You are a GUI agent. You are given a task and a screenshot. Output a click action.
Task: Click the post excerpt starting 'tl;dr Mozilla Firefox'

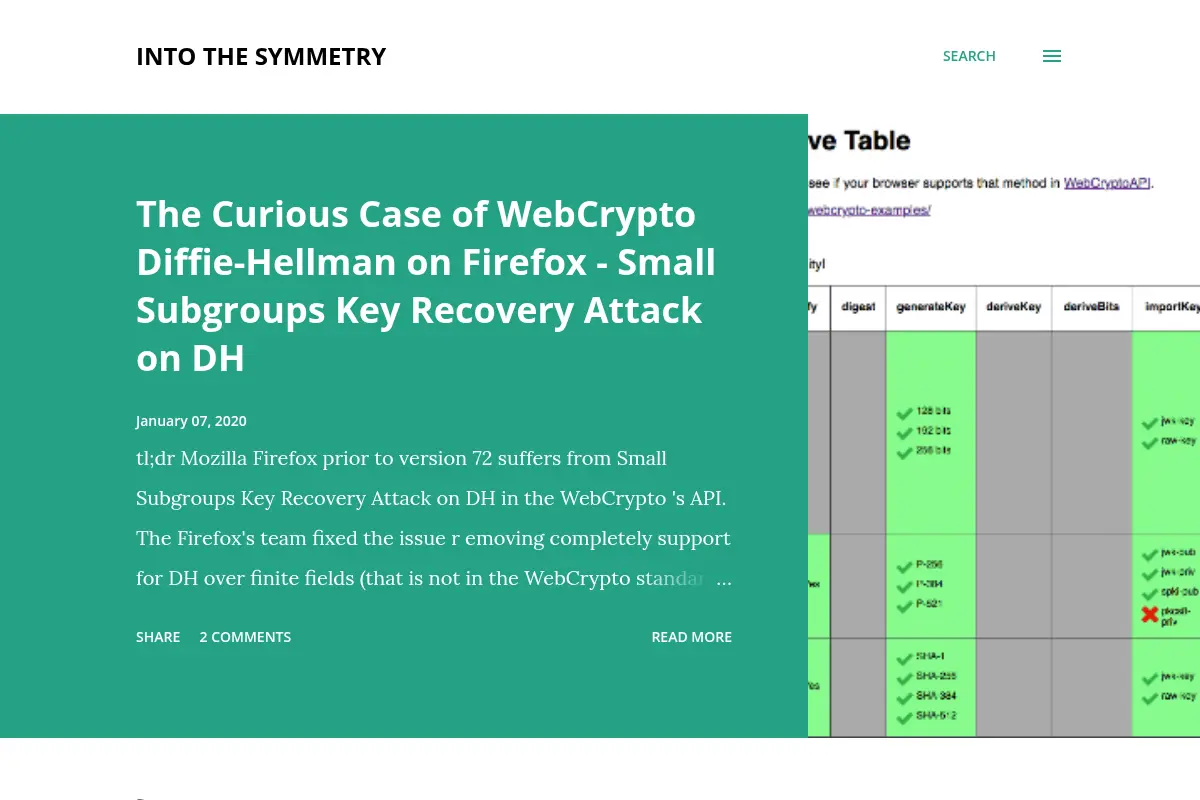click(434, 518)
